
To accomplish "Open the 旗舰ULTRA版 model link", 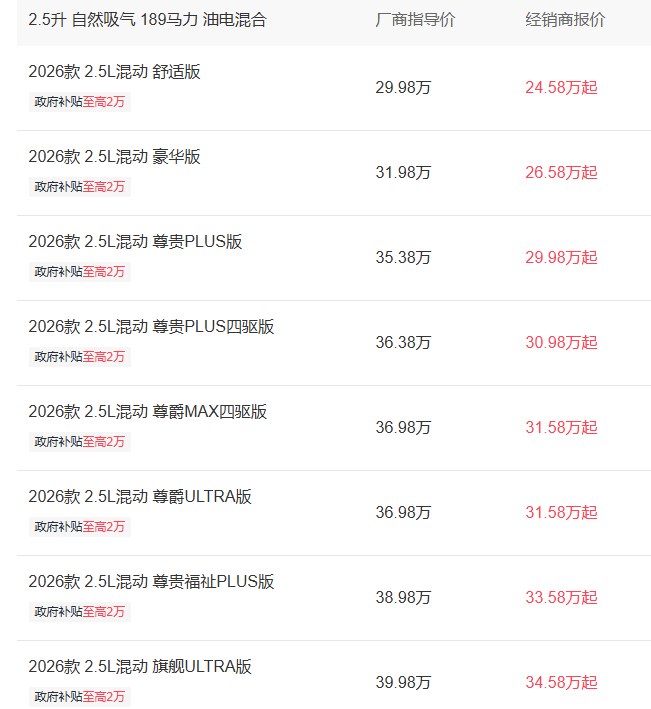I will click(140, 667).
